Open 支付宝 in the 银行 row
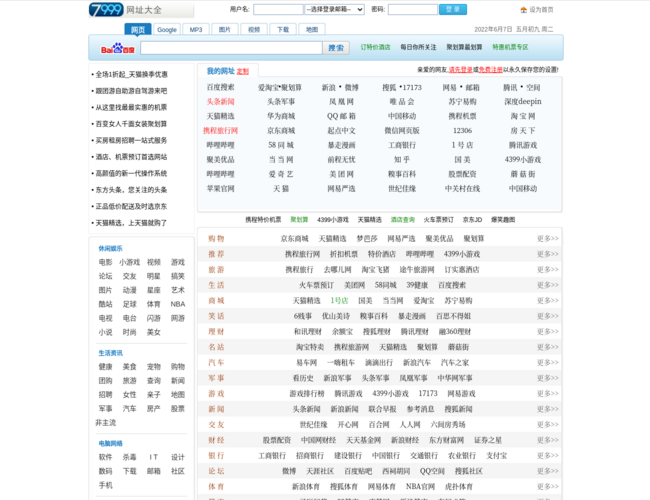The image size is (650, 500). click(496, 455)
